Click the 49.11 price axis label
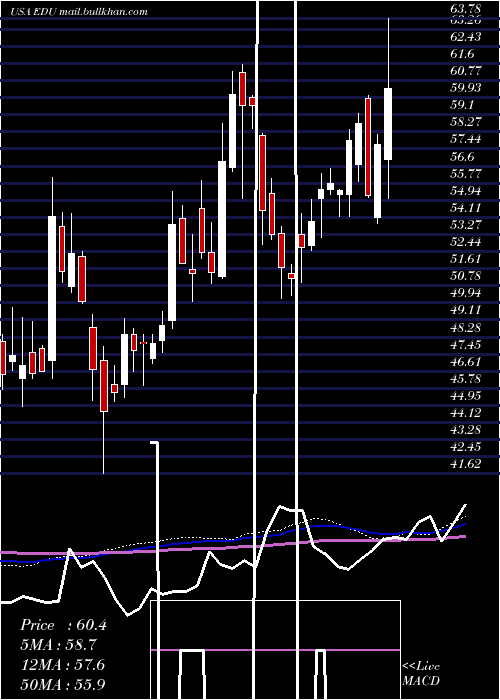 point(466,310)
